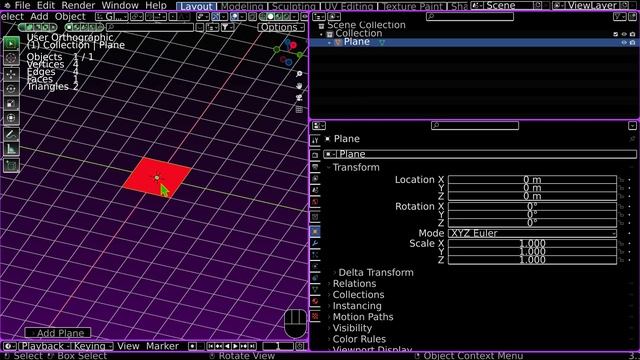Open the File menu

pos(22,5)
